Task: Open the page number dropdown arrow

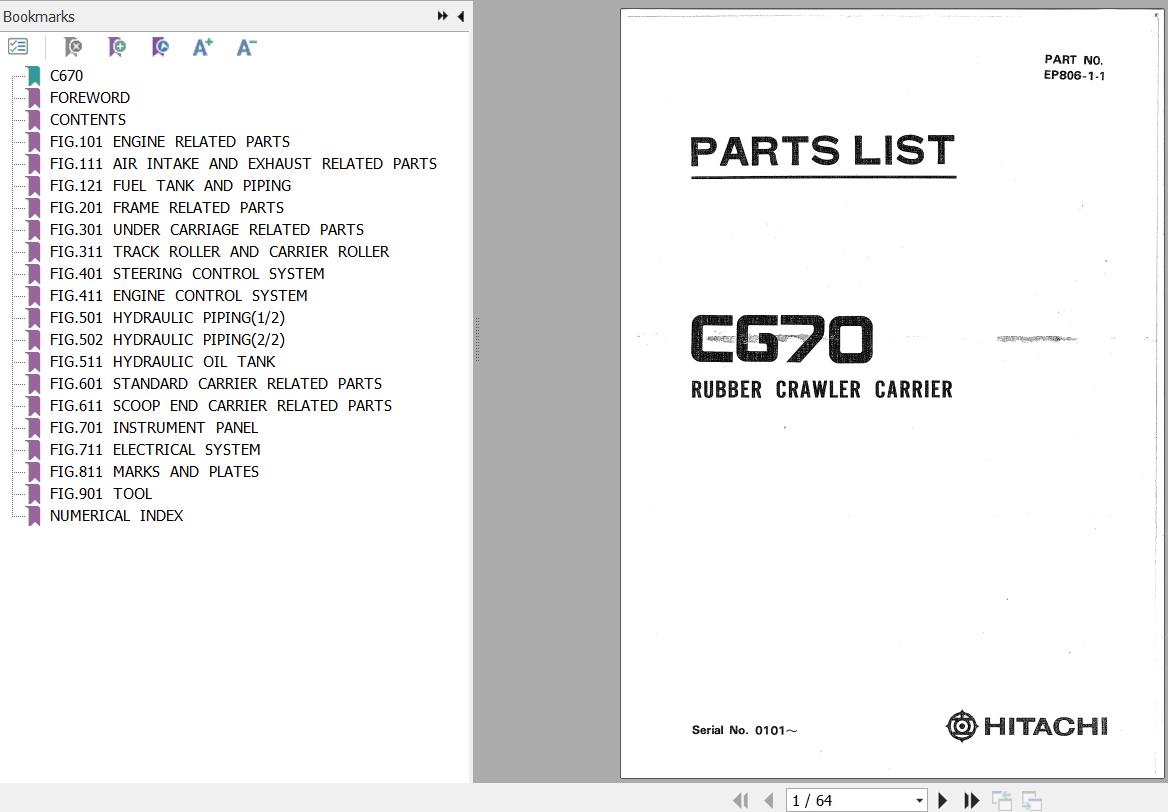Action: coord(919,801)
